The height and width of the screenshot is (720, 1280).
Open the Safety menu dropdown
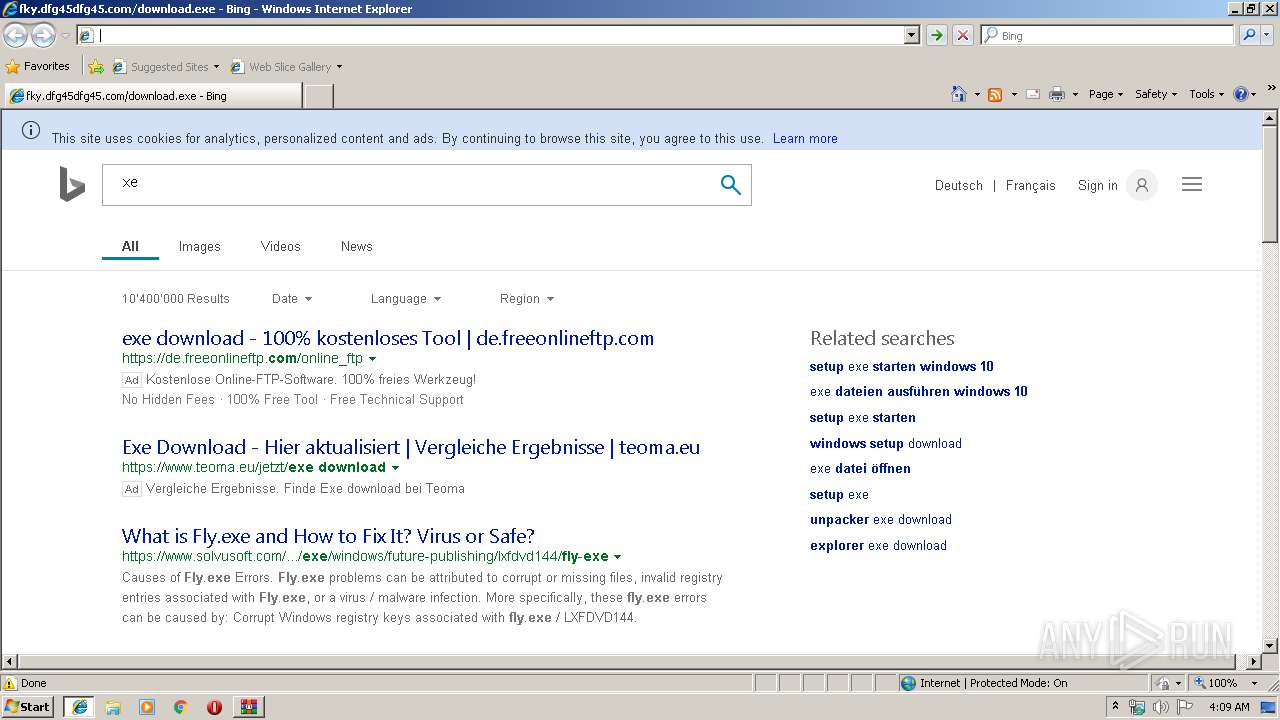pyautogui.click(x=1156, y=94)
